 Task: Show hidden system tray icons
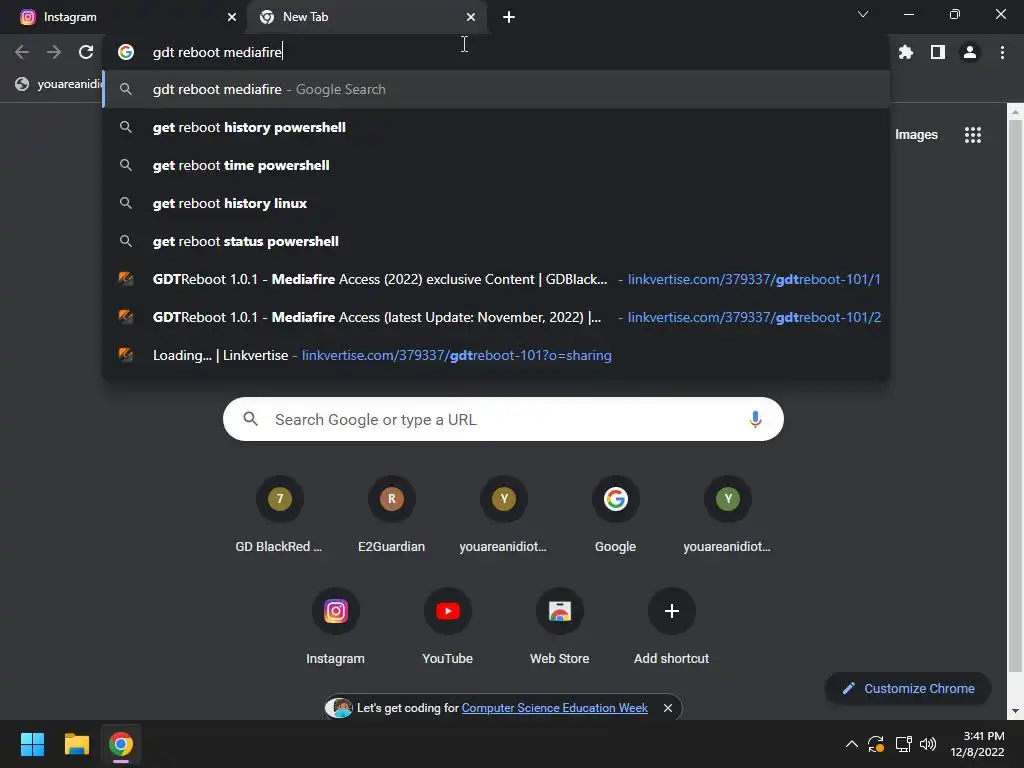point(852,744)
